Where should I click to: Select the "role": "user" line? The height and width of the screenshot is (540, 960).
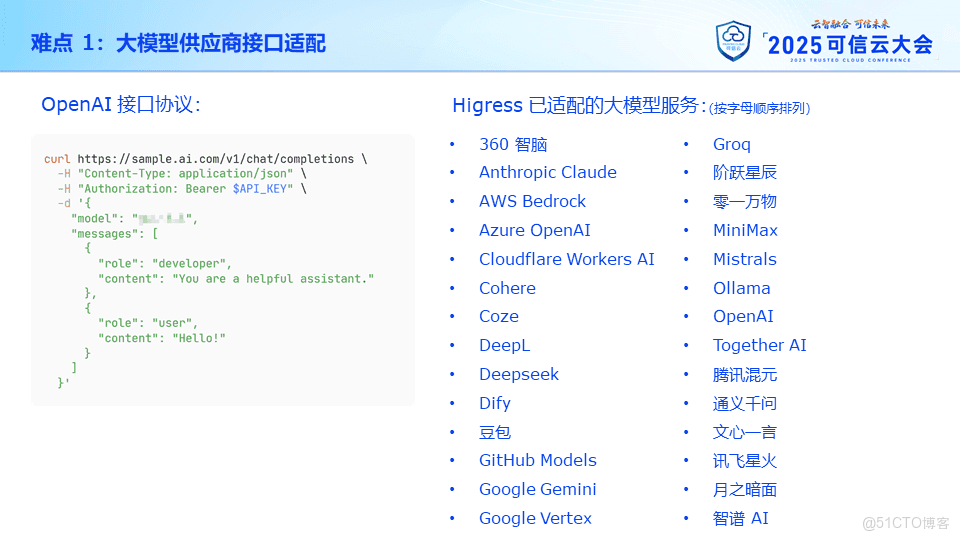[x=148, y=323]
